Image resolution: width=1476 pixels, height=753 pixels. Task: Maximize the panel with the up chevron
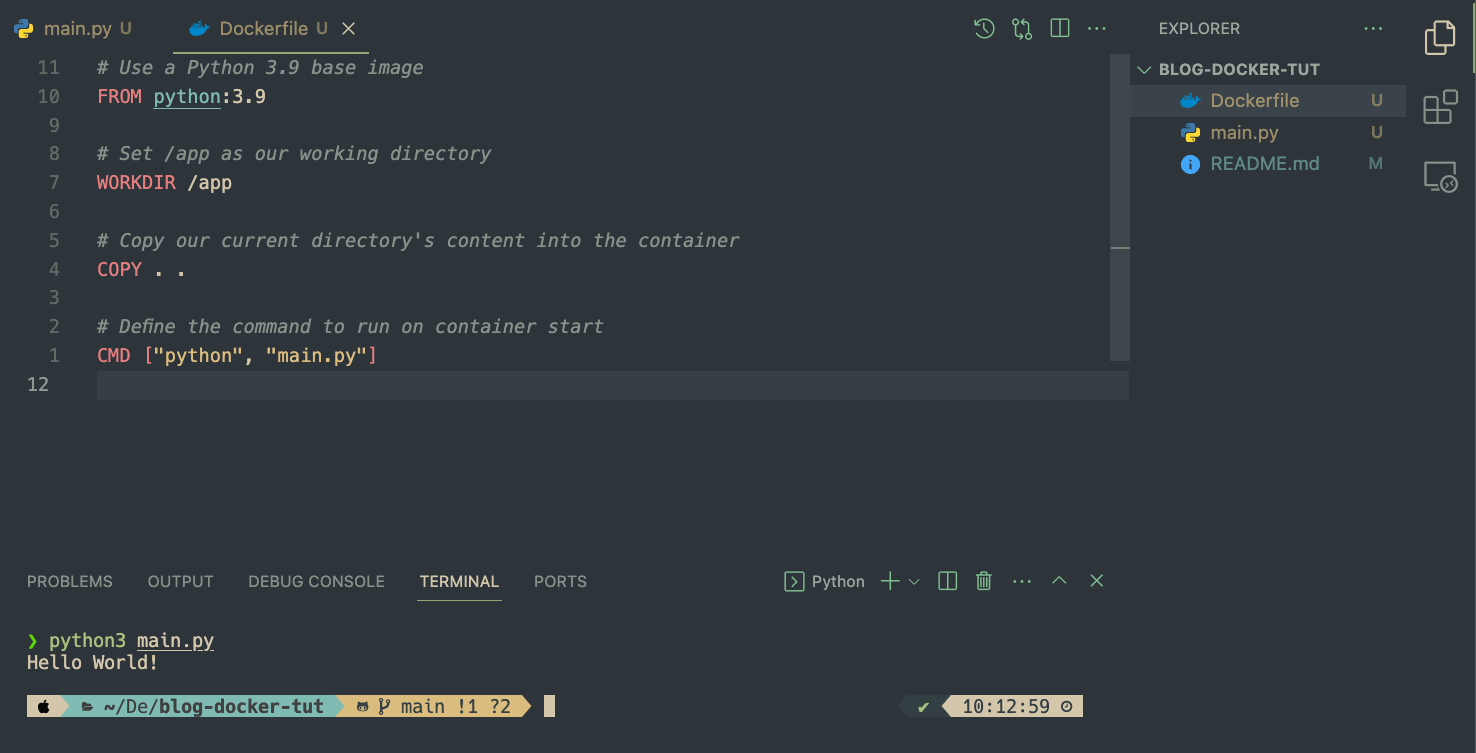(x=1059, y=581)
